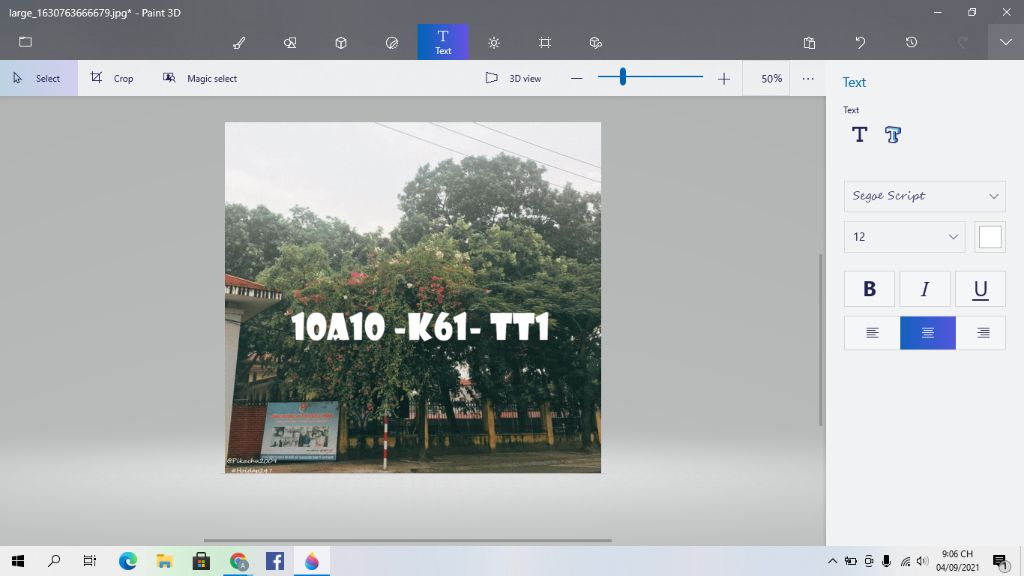Toggle bold text formatting

tap(869, 288)
